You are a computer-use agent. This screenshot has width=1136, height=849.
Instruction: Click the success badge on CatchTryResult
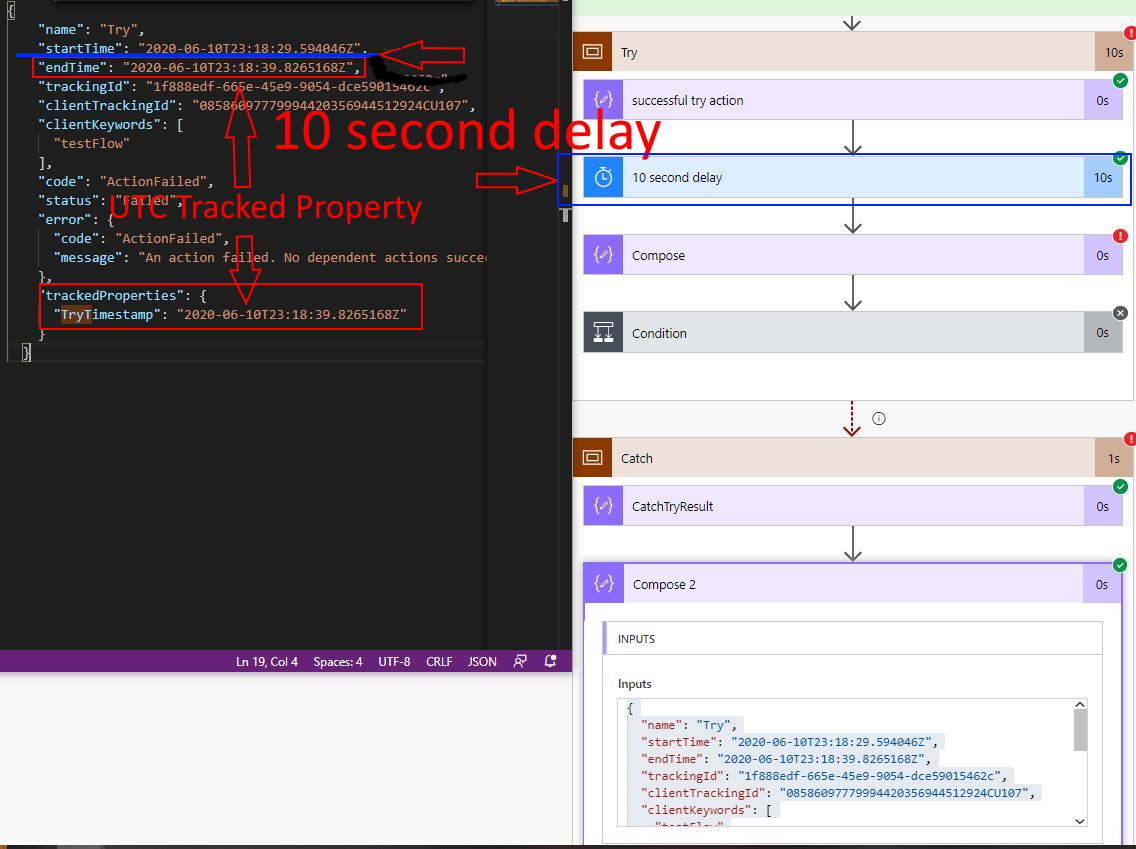(x=1120, y=486)
